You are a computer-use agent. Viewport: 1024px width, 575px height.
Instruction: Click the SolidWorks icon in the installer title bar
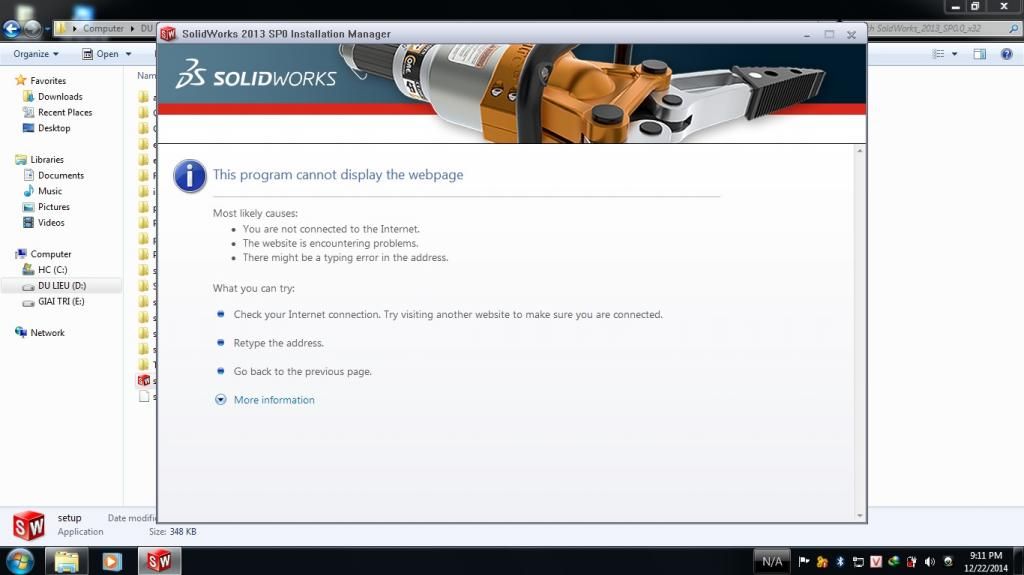click(x=168, y=34)
